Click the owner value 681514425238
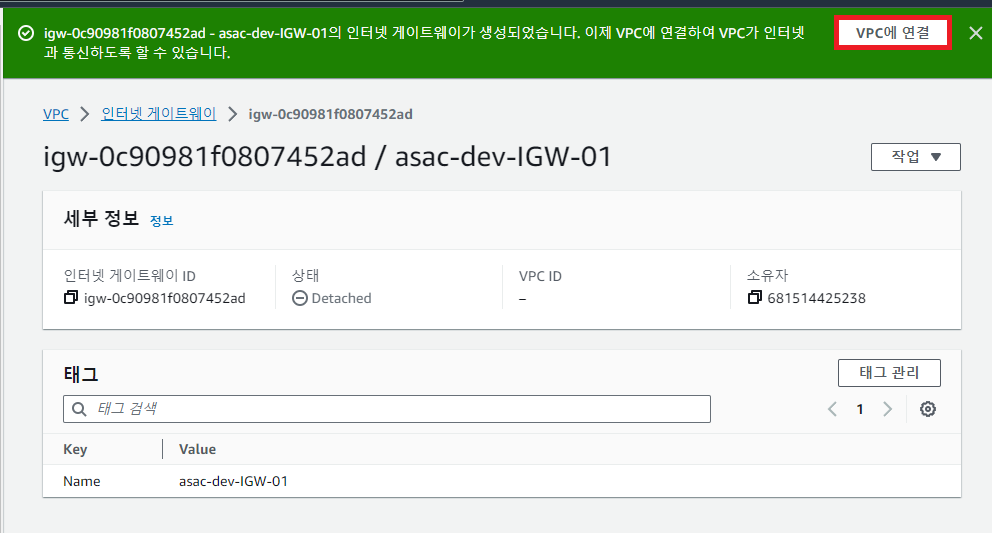 tap(816, 298)
